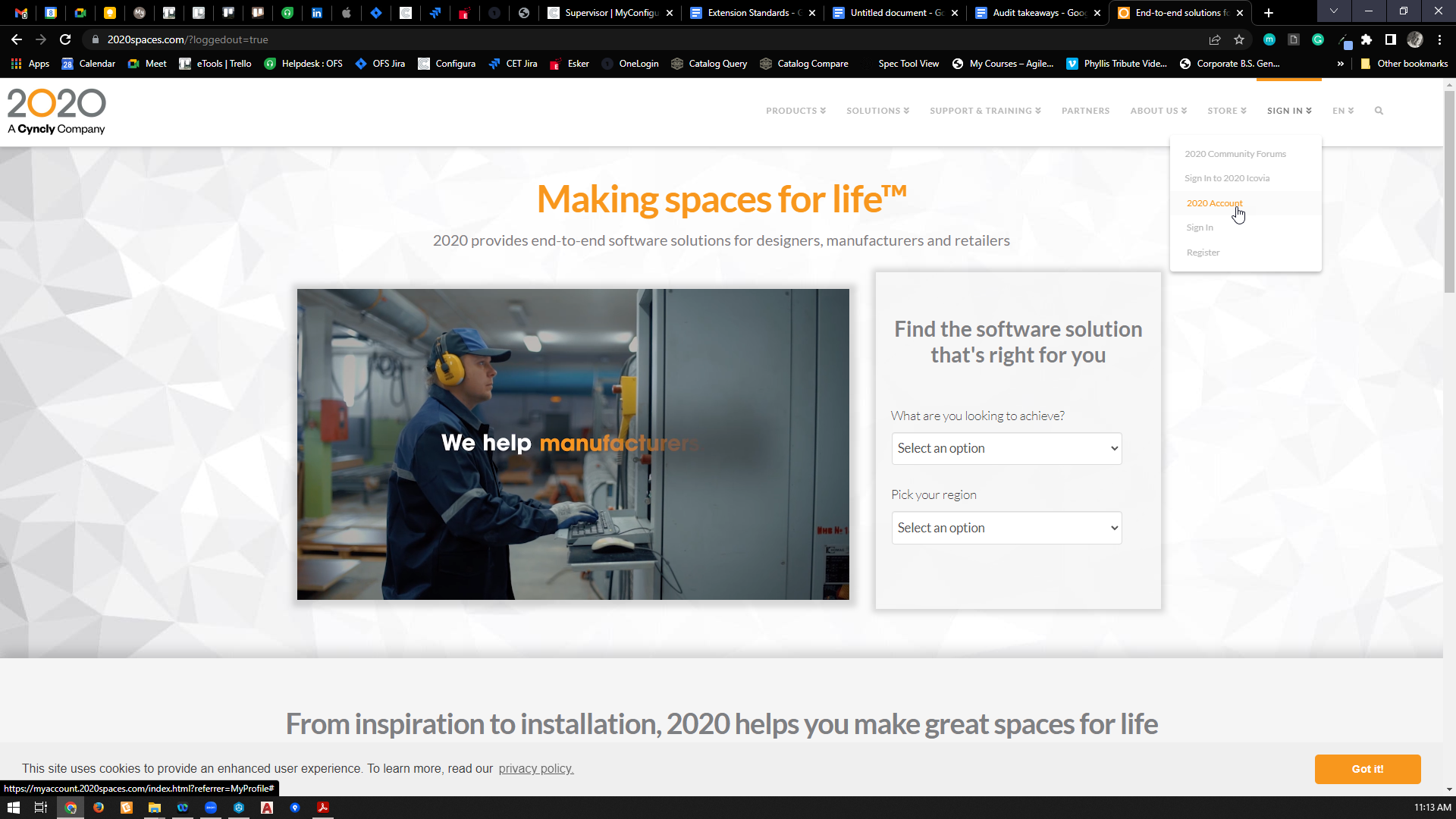Open the privacy policy link
Viewport: 1456px width, 819px height.
(x=535, y=769)
